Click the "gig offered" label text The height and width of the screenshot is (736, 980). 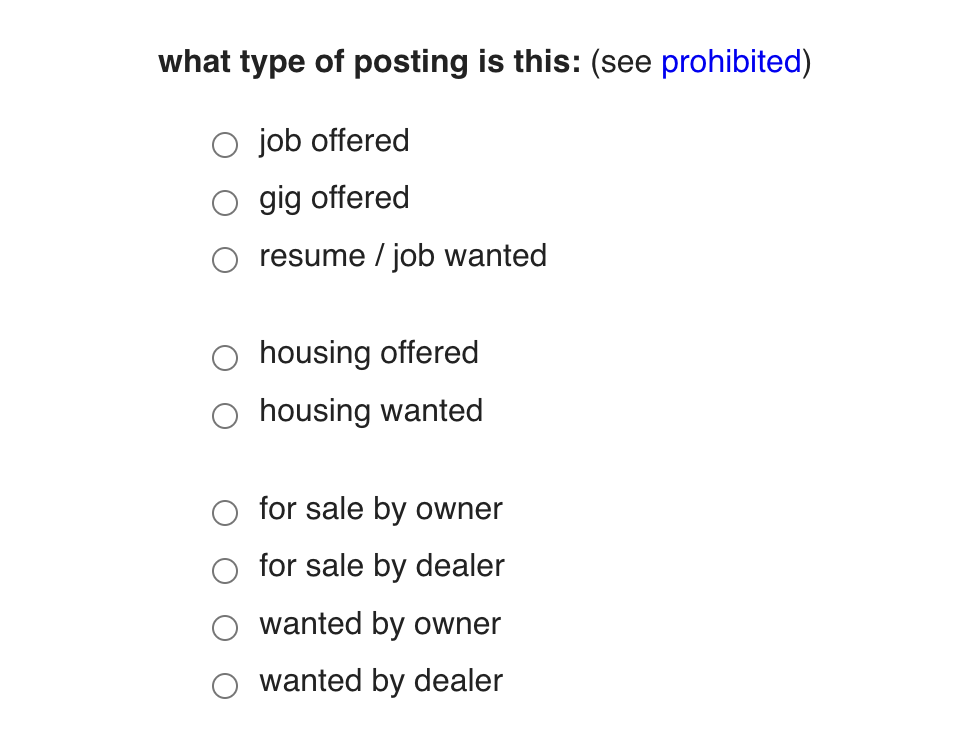tap(334, 199)
